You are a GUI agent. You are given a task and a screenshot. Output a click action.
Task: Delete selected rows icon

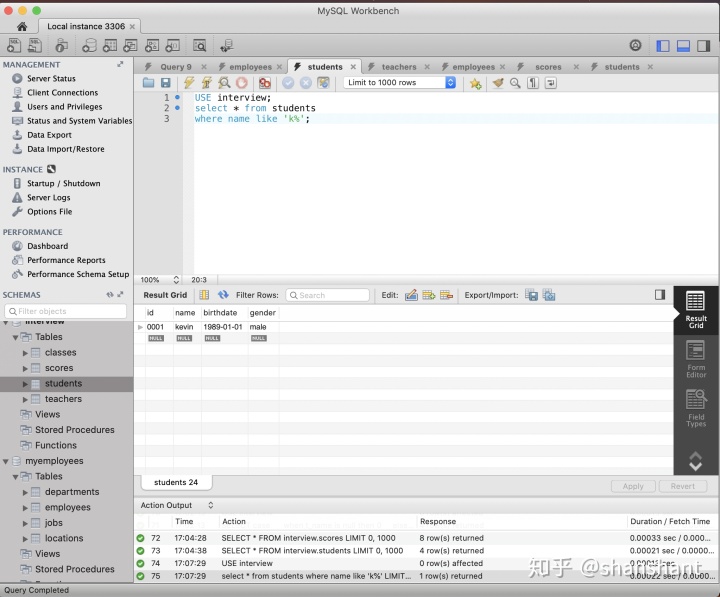tap(446, 295)
